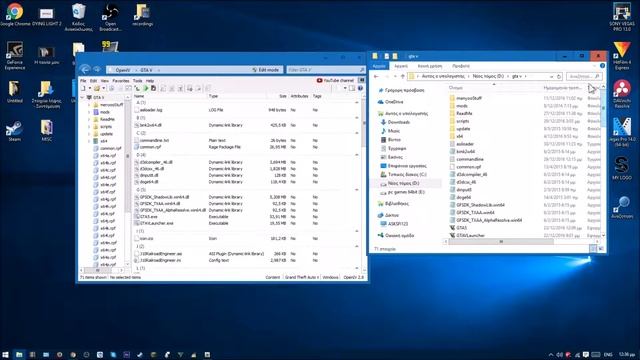Switch Explorer to details view icon
The image size is (640, 360).
tap(593, 249)
